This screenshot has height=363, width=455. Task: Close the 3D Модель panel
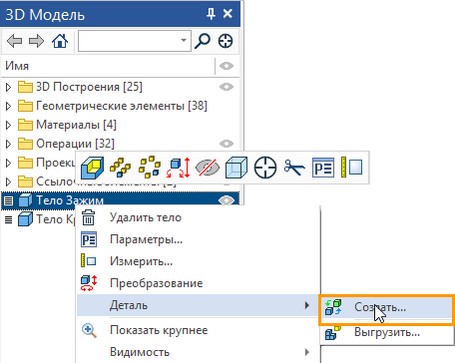(228, 14)
